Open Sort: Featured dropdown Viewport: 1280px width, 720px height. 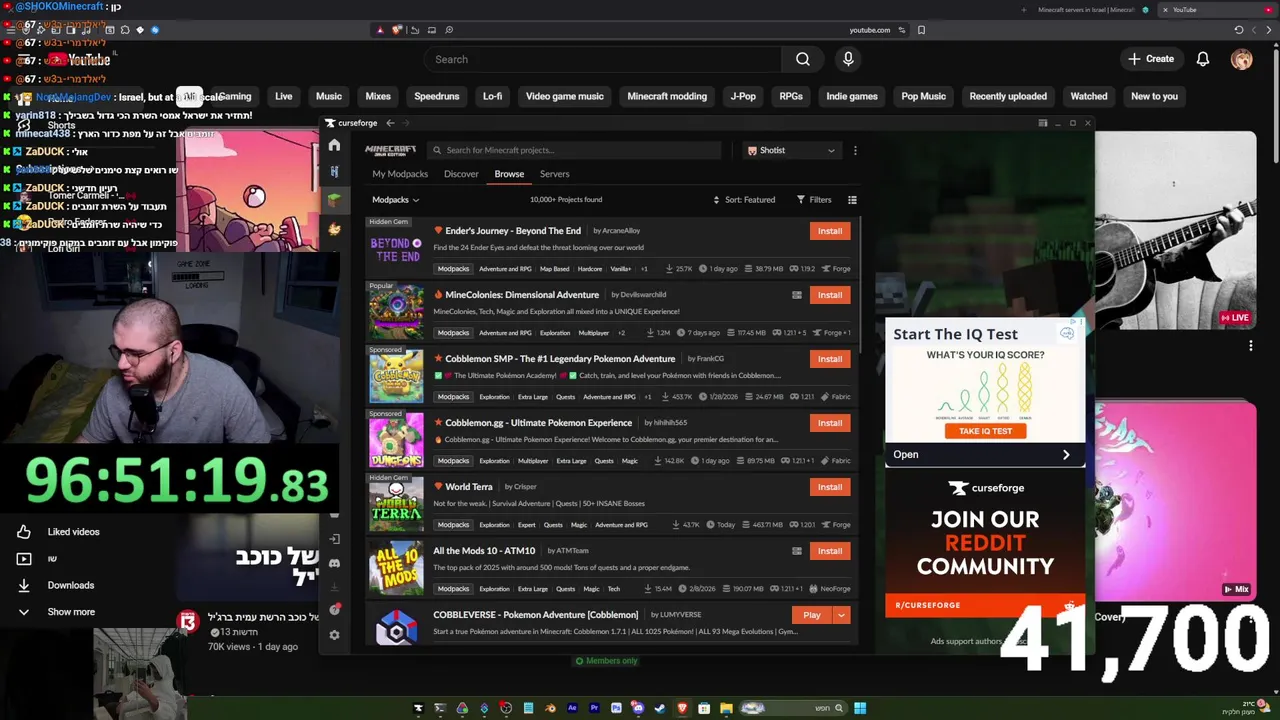[744, 200]
